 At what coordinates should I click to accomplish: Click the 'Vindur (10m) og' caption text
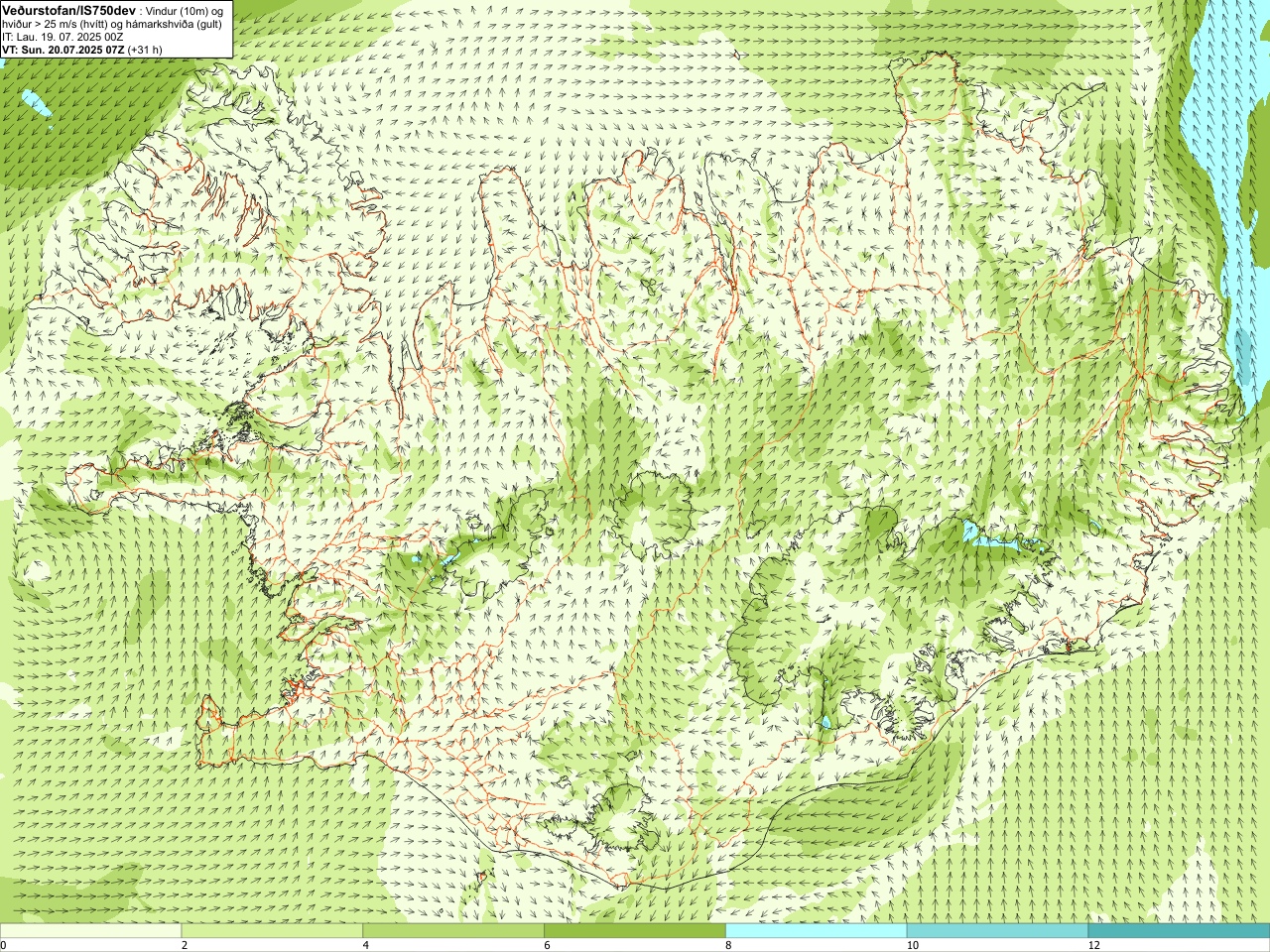[x=185, y=10]
